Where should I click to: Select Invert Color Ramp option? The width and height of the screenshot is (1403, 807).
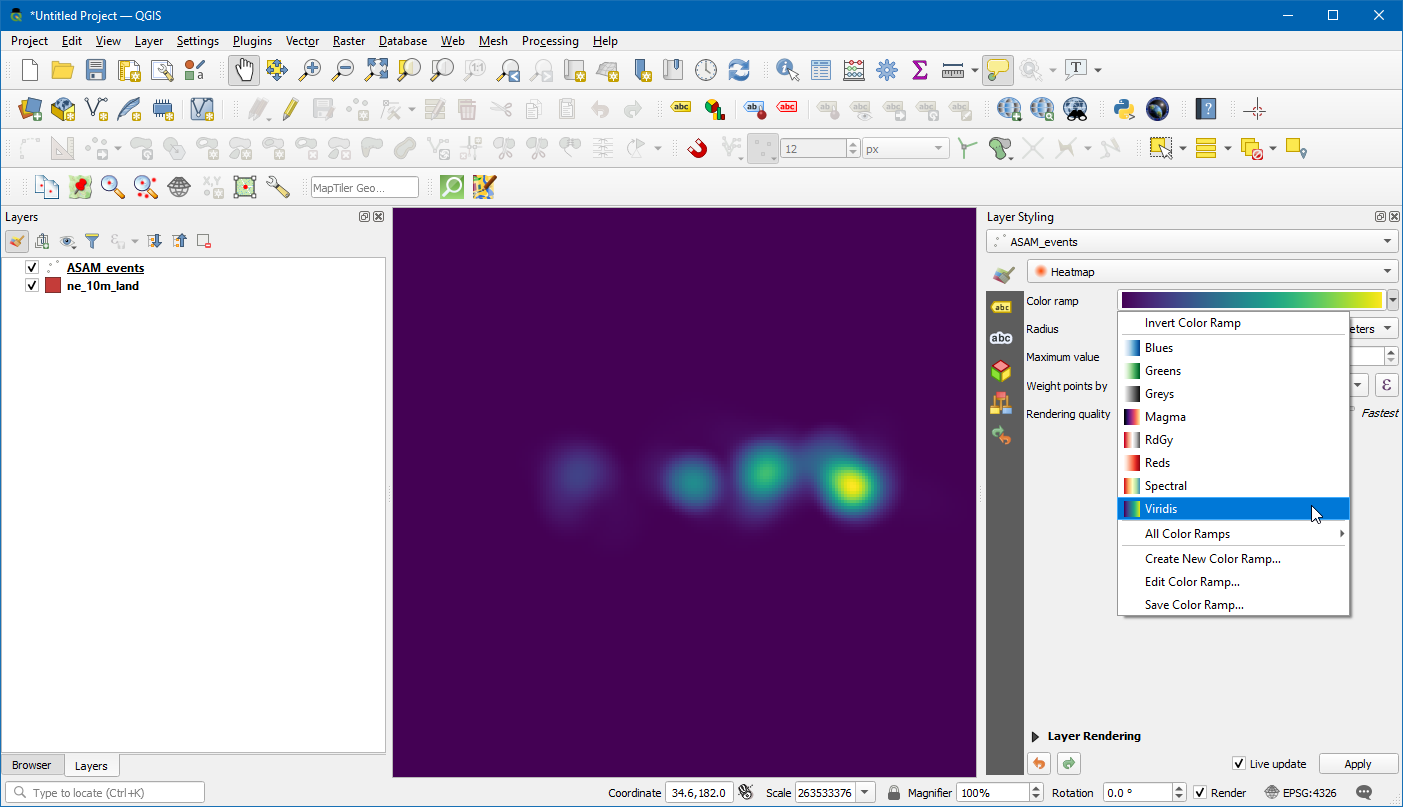(x=1192, y=323)
